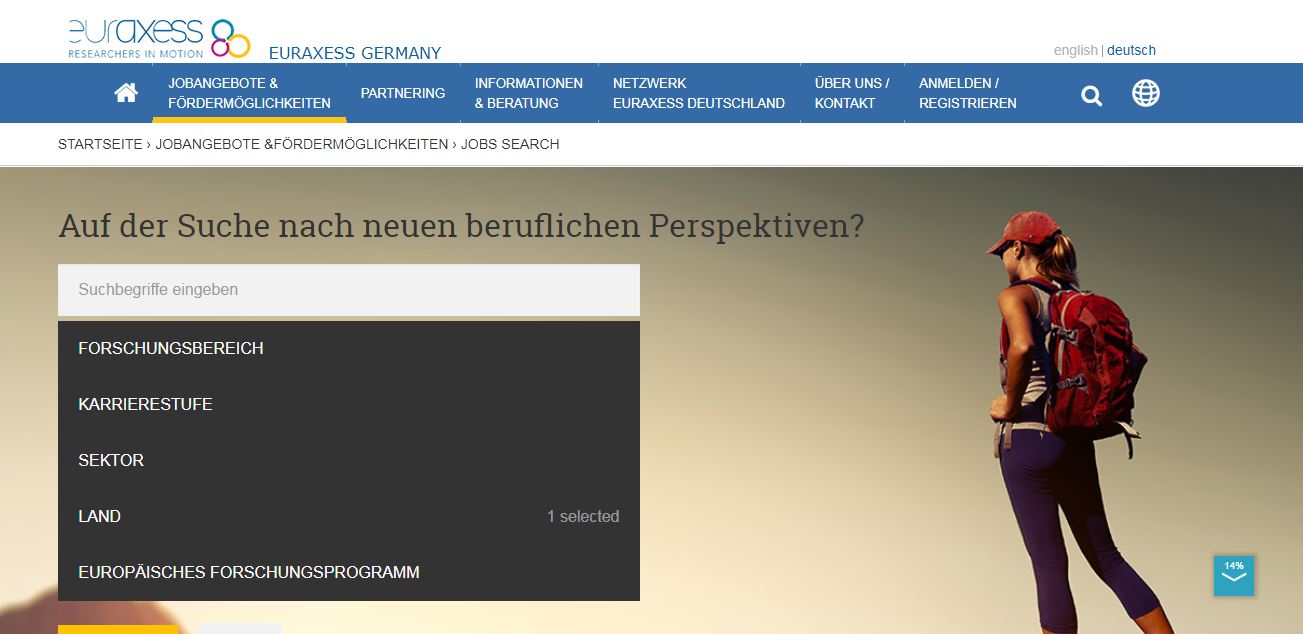Switch language to english
This screenshot has height=634, width=1303.
point(1075,50)
